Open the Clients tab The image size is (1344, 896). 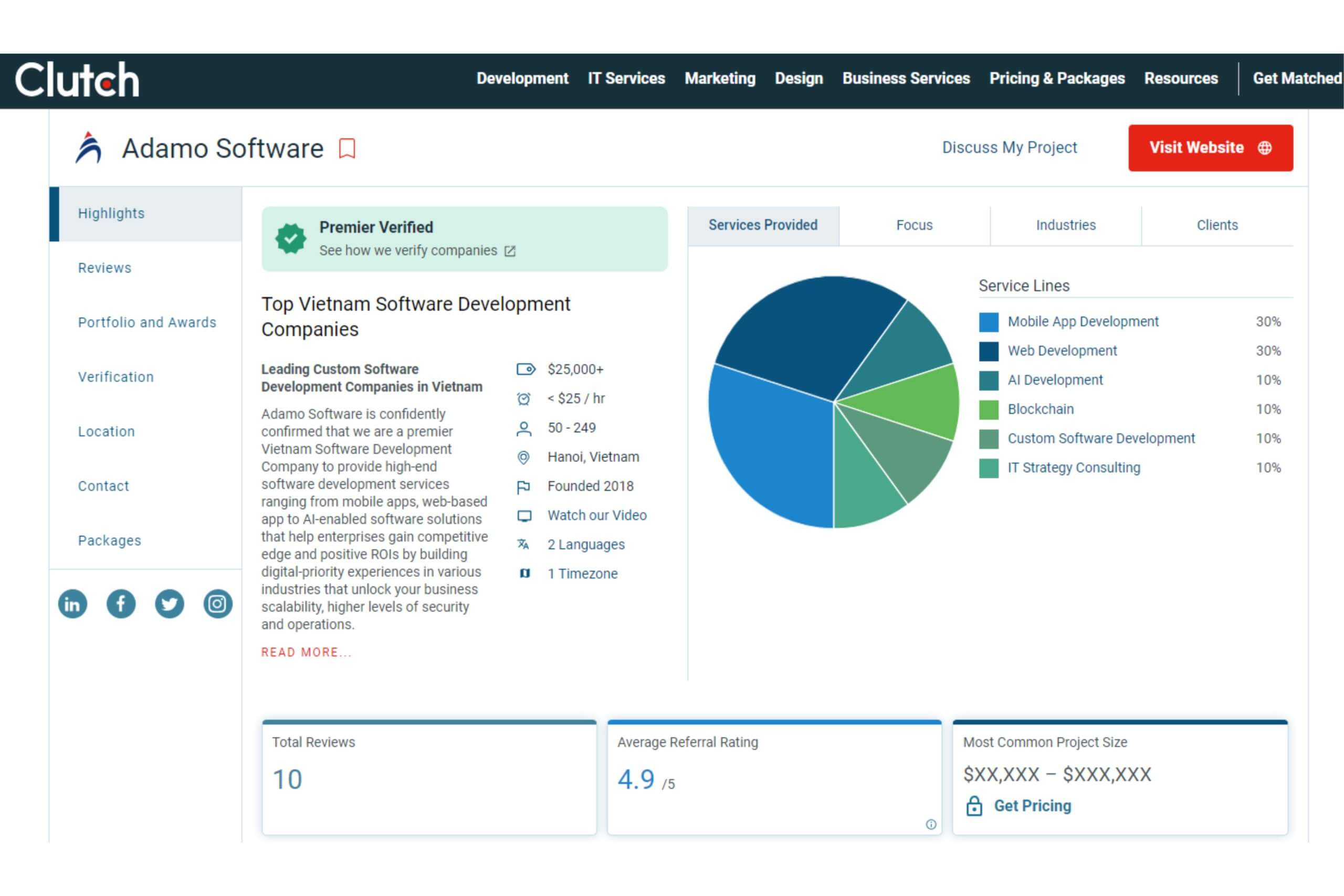pos(1217,225)
